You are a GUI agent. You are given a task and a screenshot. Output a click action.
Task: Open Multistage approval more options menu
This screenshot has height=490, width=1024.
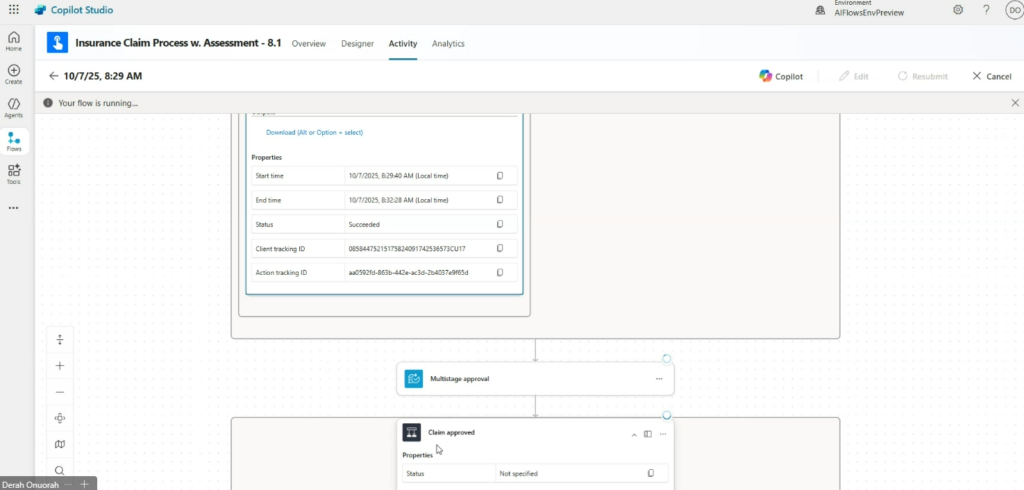point(659,379)
